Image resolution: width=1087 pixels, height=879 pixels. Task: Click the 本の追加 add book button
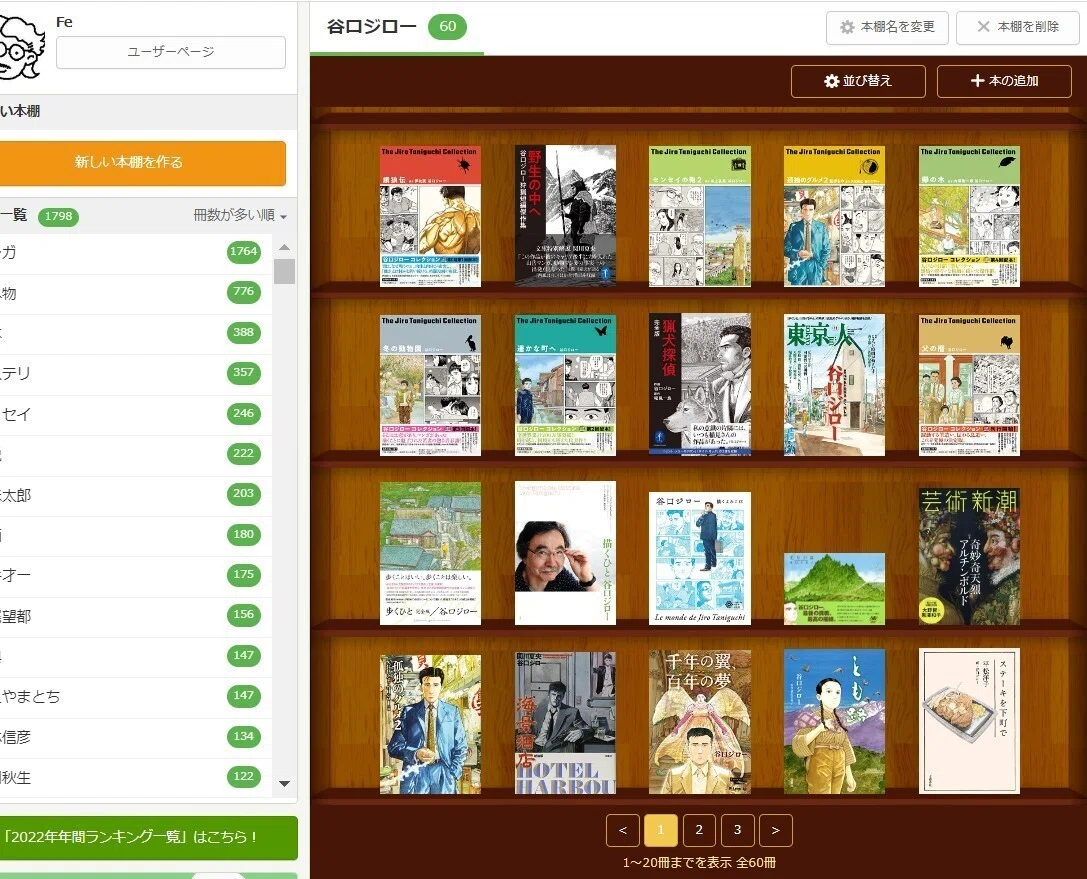1004,81
